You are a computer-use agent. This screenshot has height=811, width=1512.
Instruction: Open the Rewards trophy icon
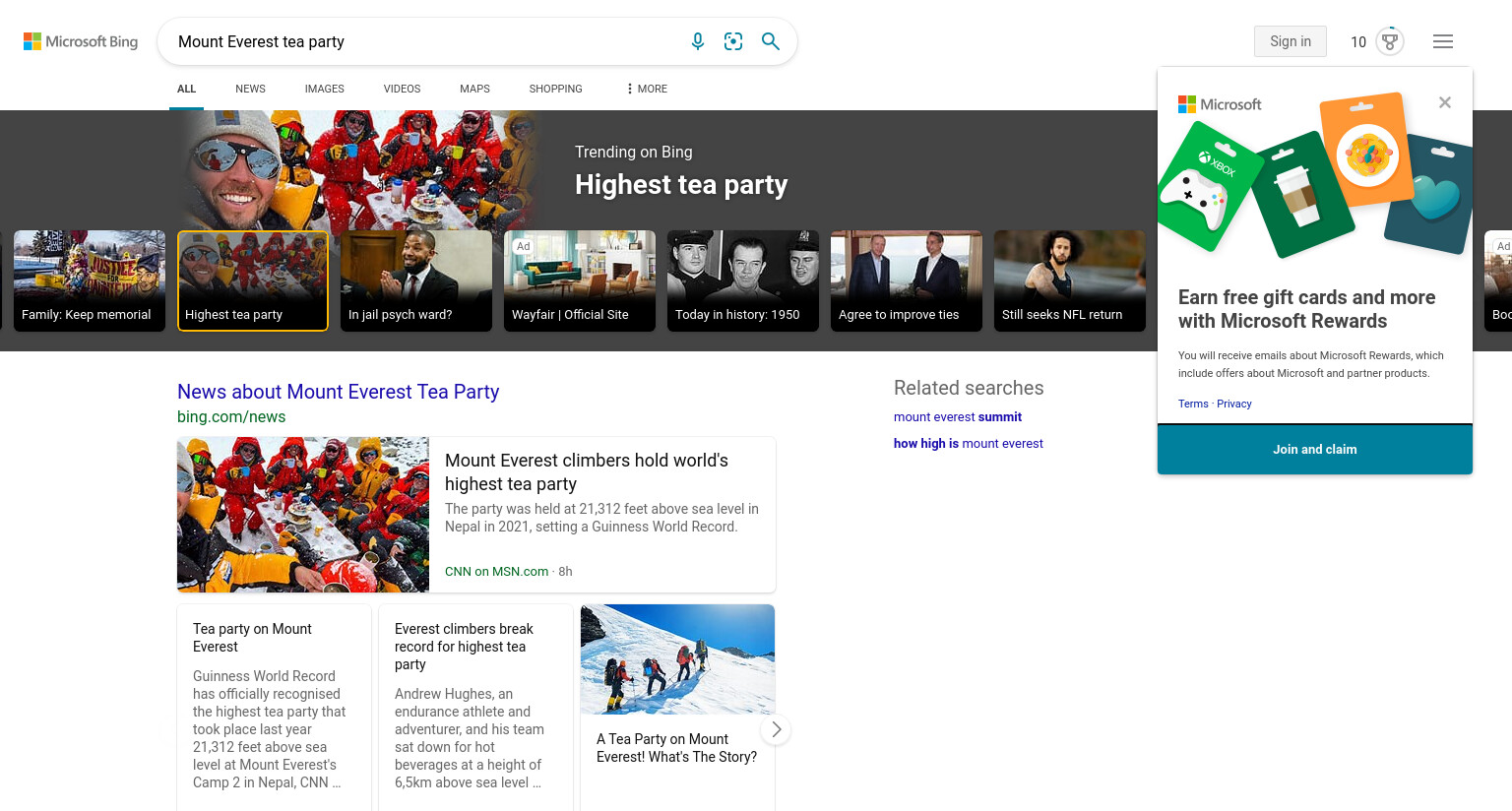pos(1390,41)
